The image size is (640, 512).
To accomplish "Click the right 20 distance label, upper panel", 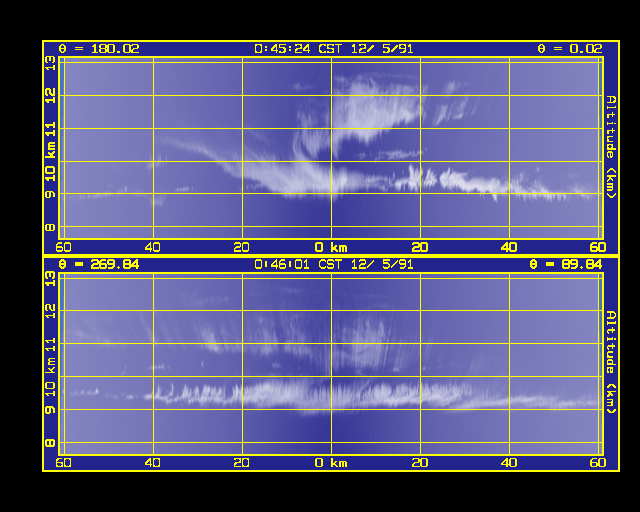I will [x=420, y=247].
